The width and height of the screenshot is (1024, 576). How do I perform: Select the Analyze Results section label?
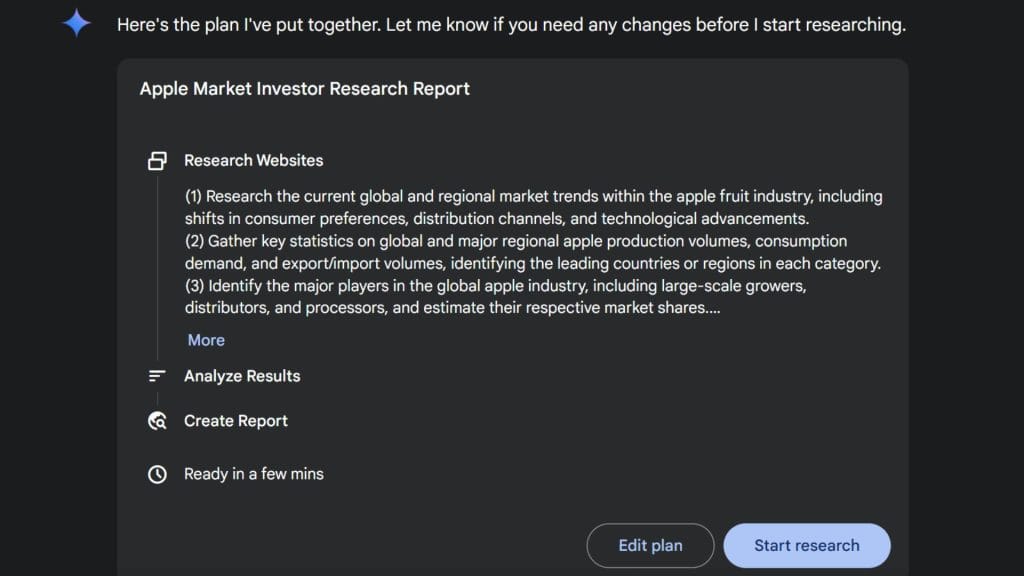point(241,376)
